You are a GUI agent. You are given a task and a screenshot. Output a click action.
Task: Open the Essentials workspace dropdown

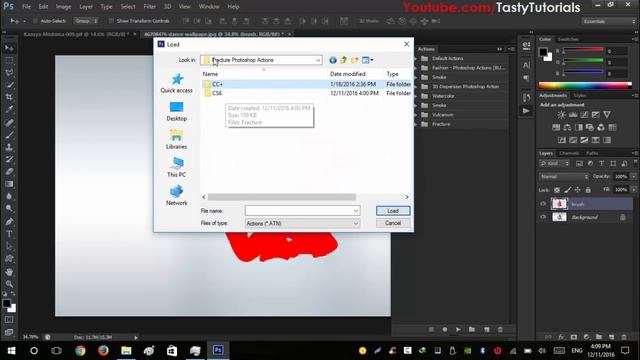[609, 21]
